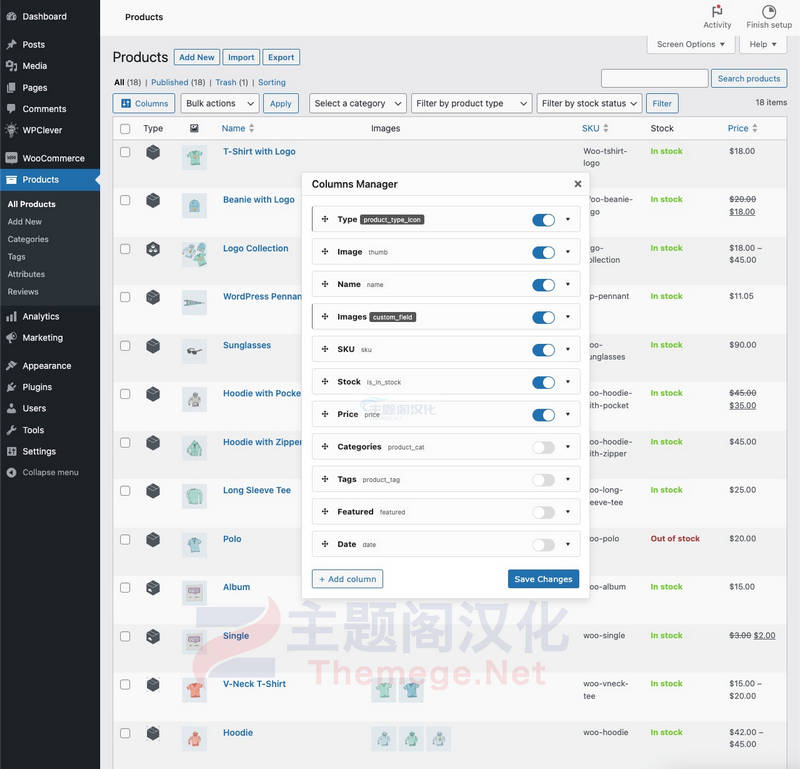Click the Export button
The height and width of the screenshot is (769, 800).
[x=281, y=57]
